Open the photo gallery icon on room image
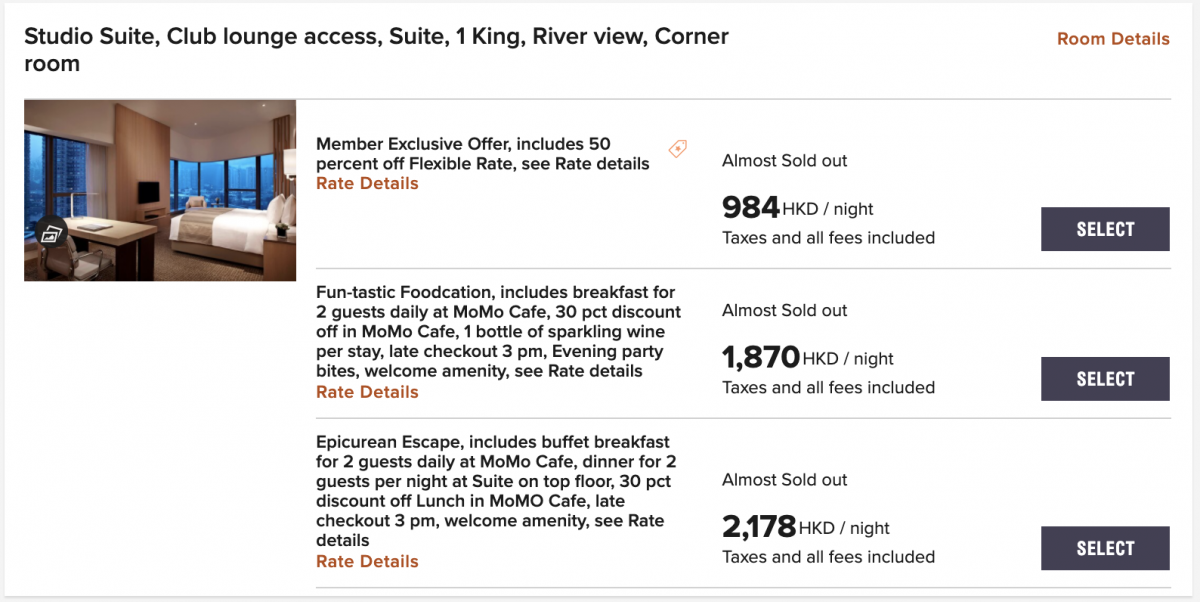 [x=53, y=234]
